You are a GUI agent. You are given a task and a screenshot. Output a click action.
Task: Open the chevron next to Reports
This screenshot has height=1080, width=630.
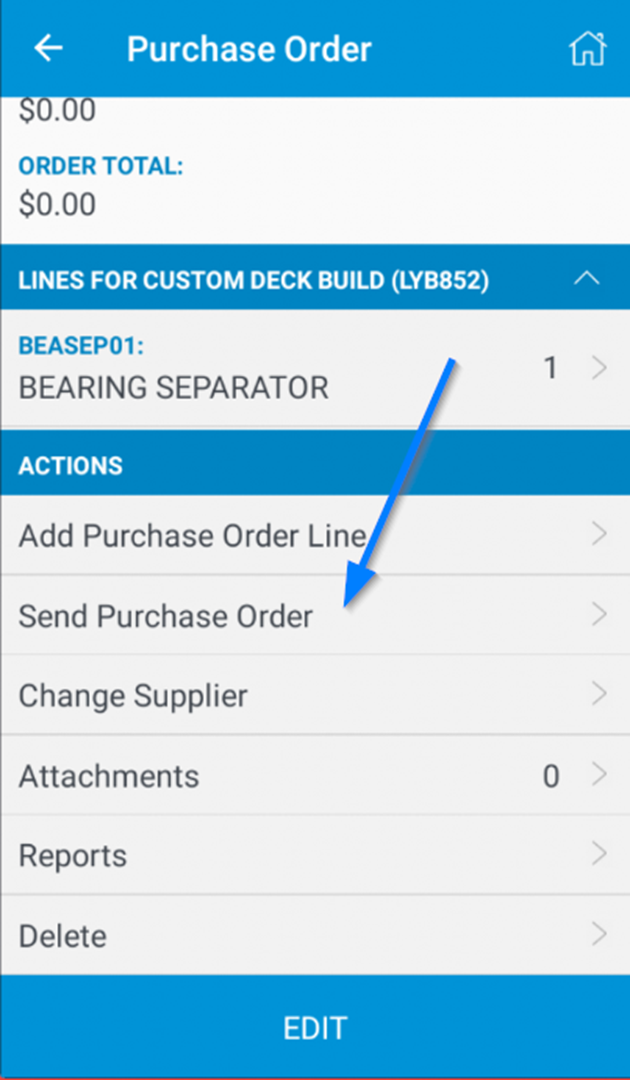coord(601,855)
